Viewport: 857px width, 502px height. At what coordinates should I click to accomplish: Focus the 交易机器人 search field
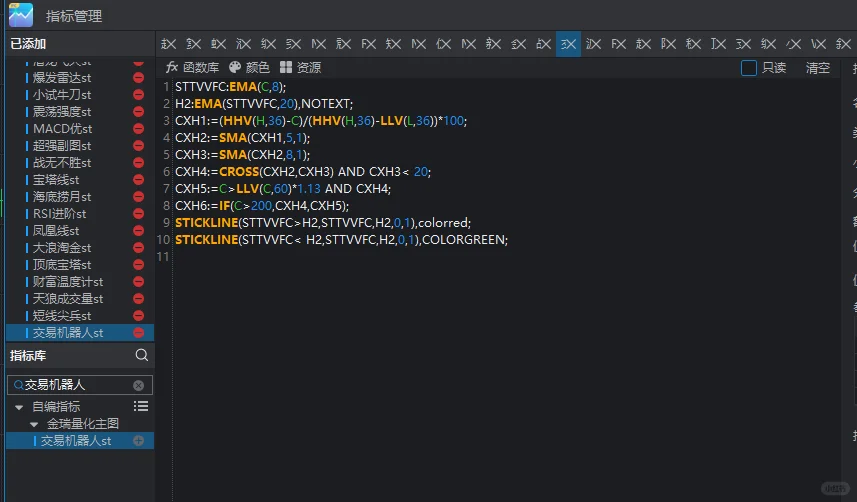pos(80,385)
